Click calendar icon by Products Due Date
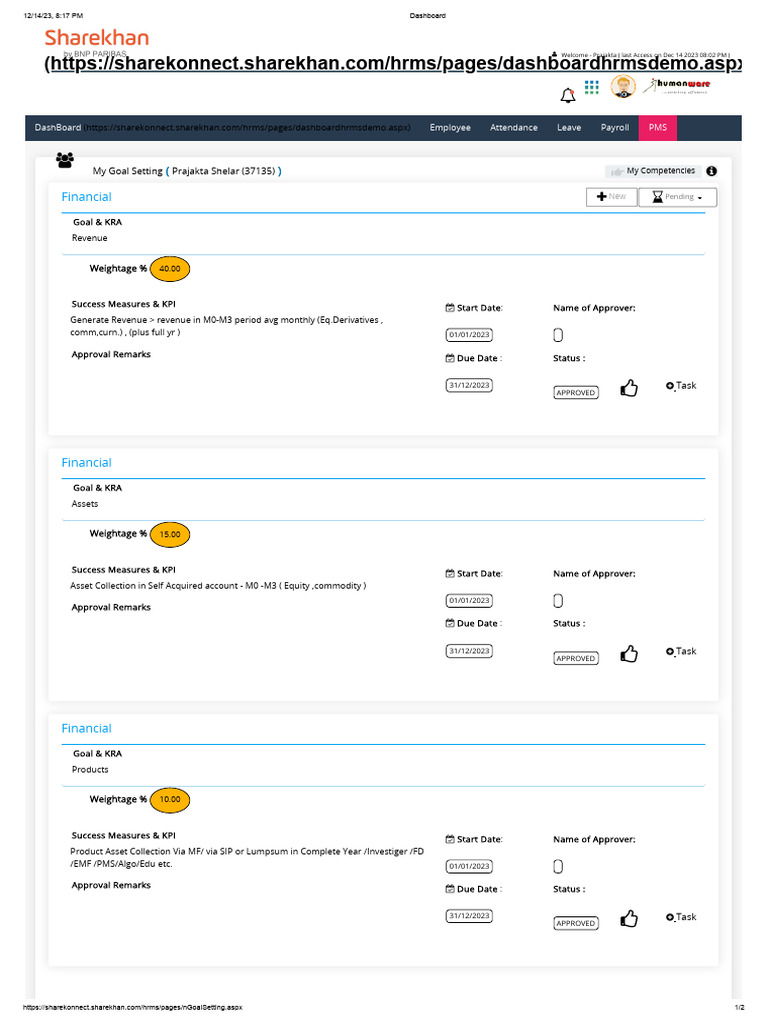The image size is (768, 1024). 450,889
